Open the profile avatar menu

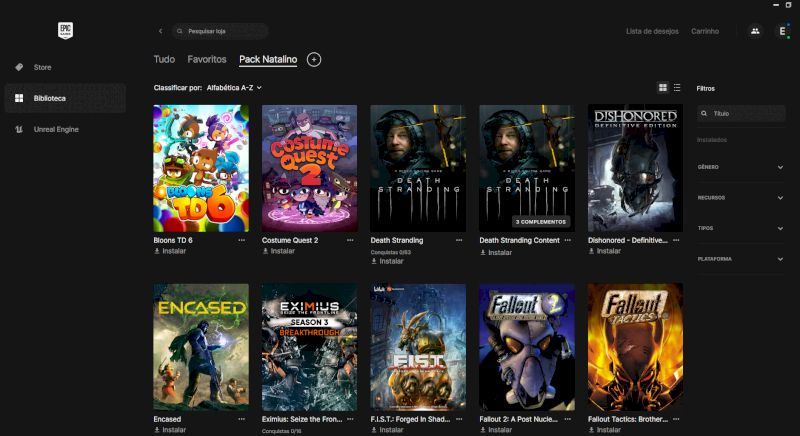point(782,31)
